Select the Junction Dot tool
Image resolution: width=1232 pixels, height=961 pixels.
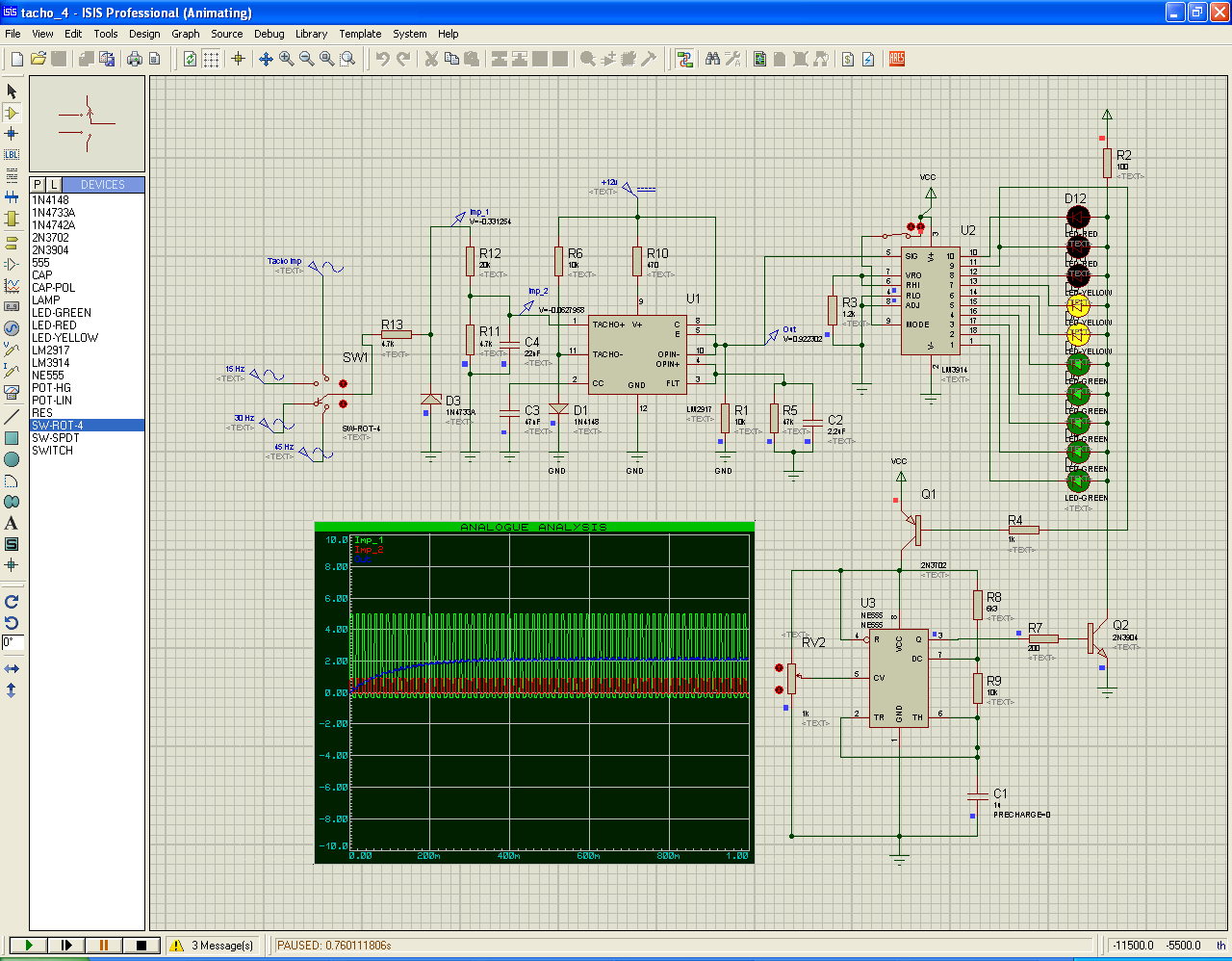tap(12, 134)
